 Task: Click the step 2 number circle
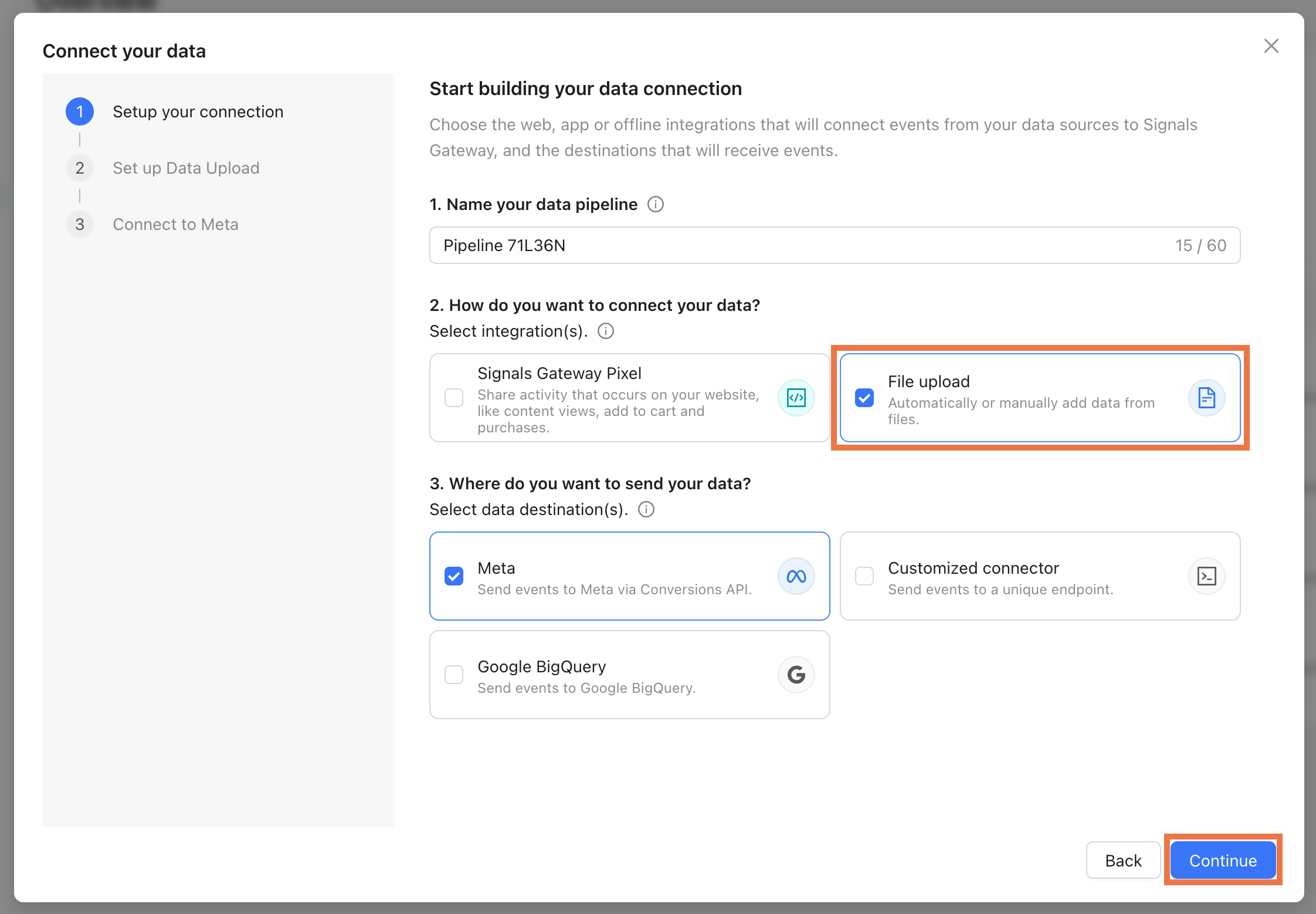click(80, 168)
